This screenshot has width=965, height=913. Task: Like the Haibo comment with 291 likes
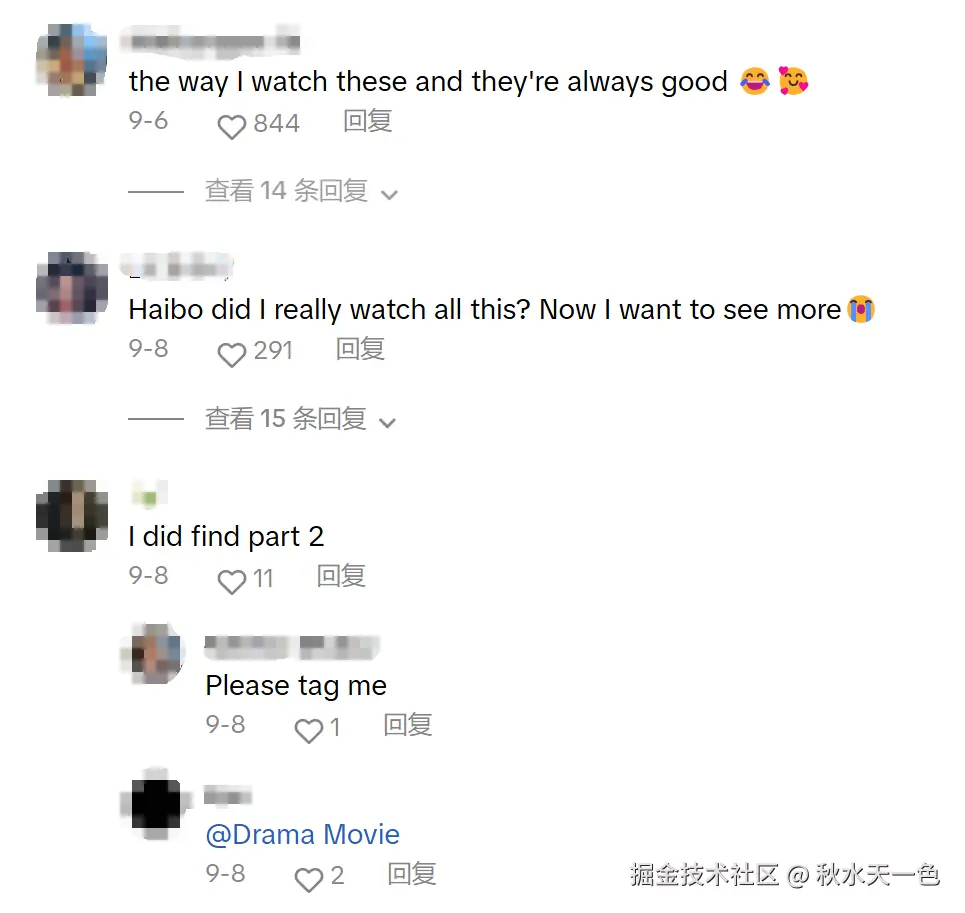point(231,354)
